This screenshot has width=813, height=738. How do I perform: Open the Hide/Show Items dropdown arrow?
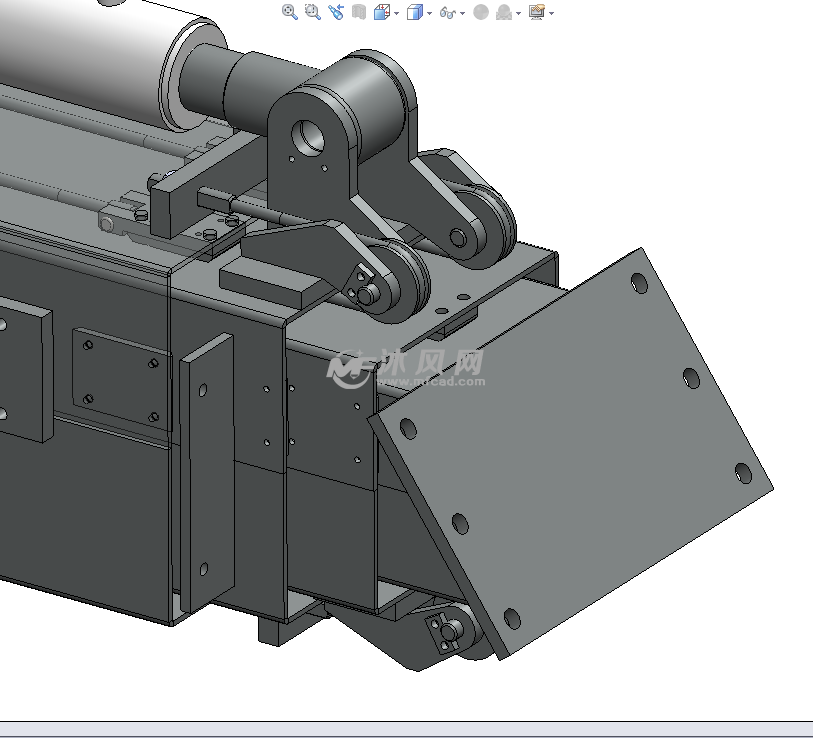click(x=462, y=13)
